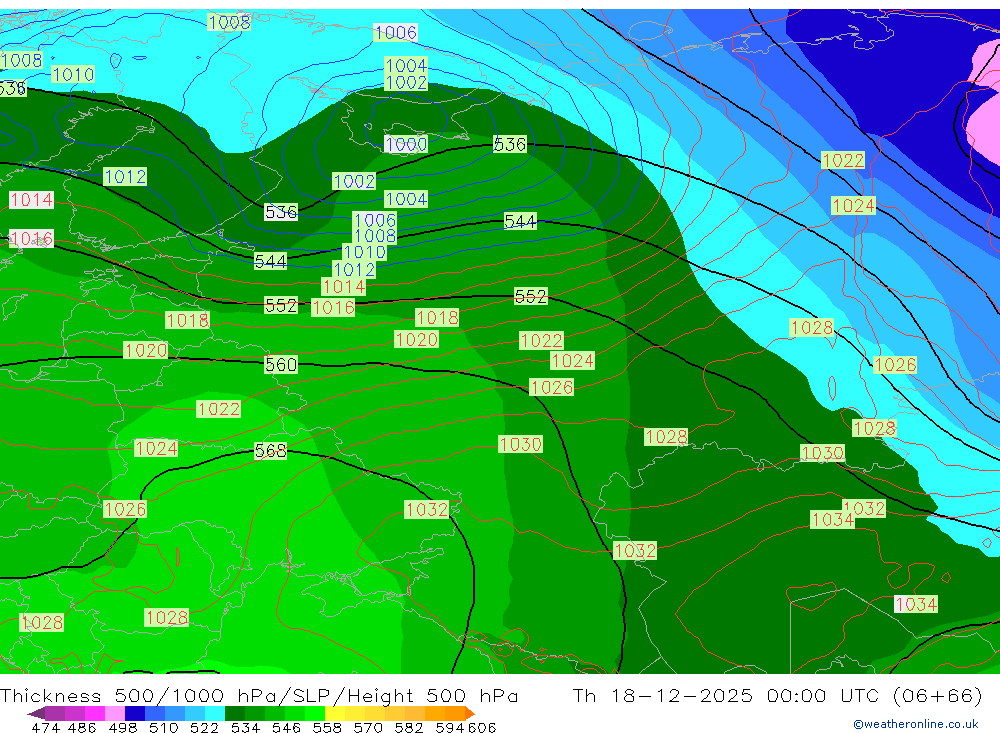Click the legend value 606

point(482,727)
